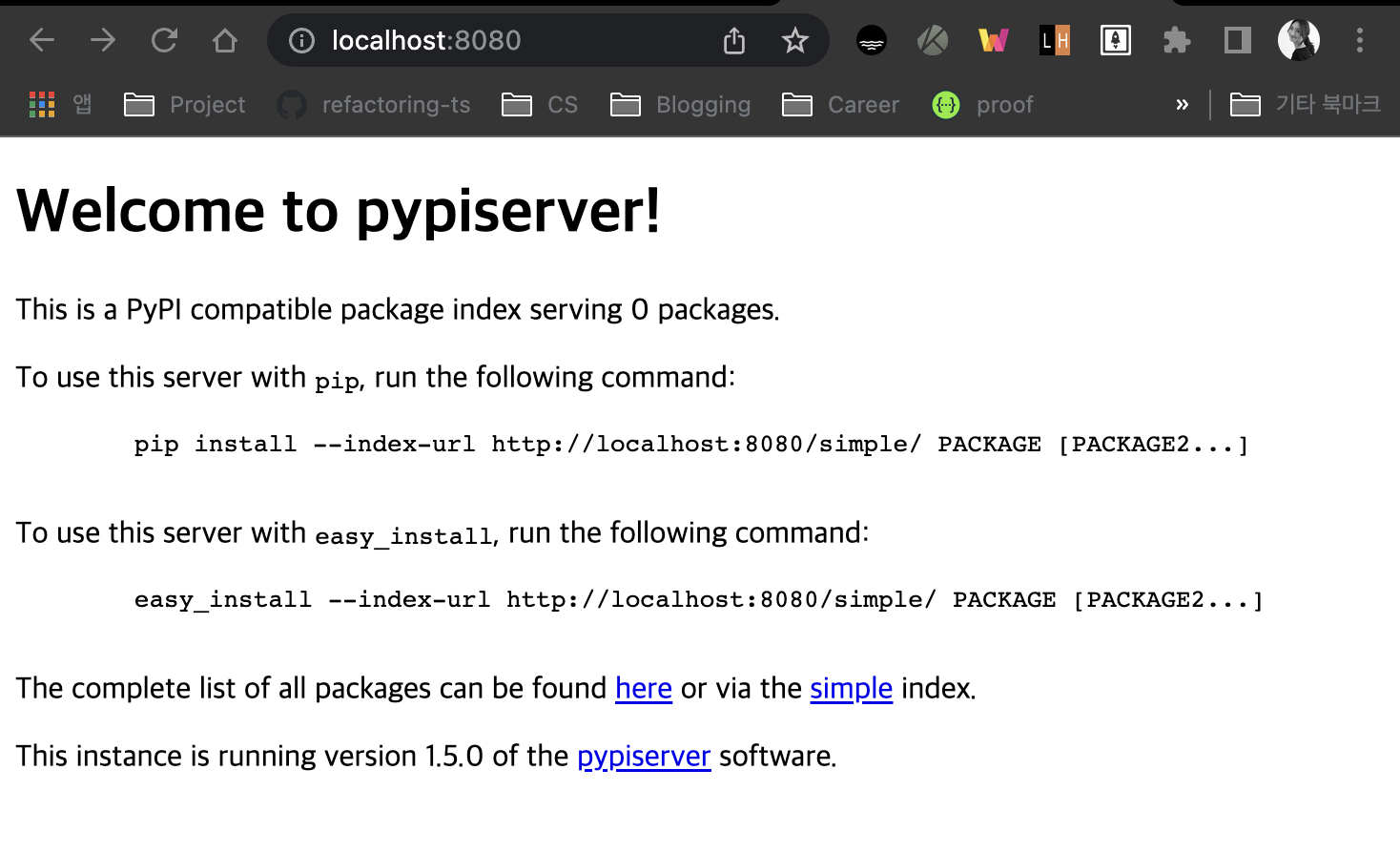Open the LH extension icon
This screenshot has width=1400, height=853.
[1055, 40]
